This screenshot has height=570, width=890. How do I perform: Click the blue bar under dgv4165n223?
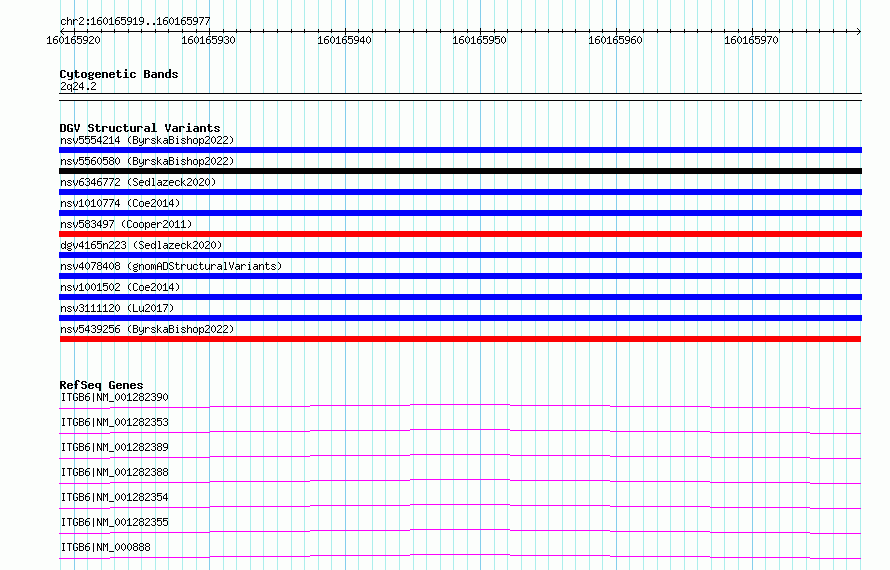460,255
